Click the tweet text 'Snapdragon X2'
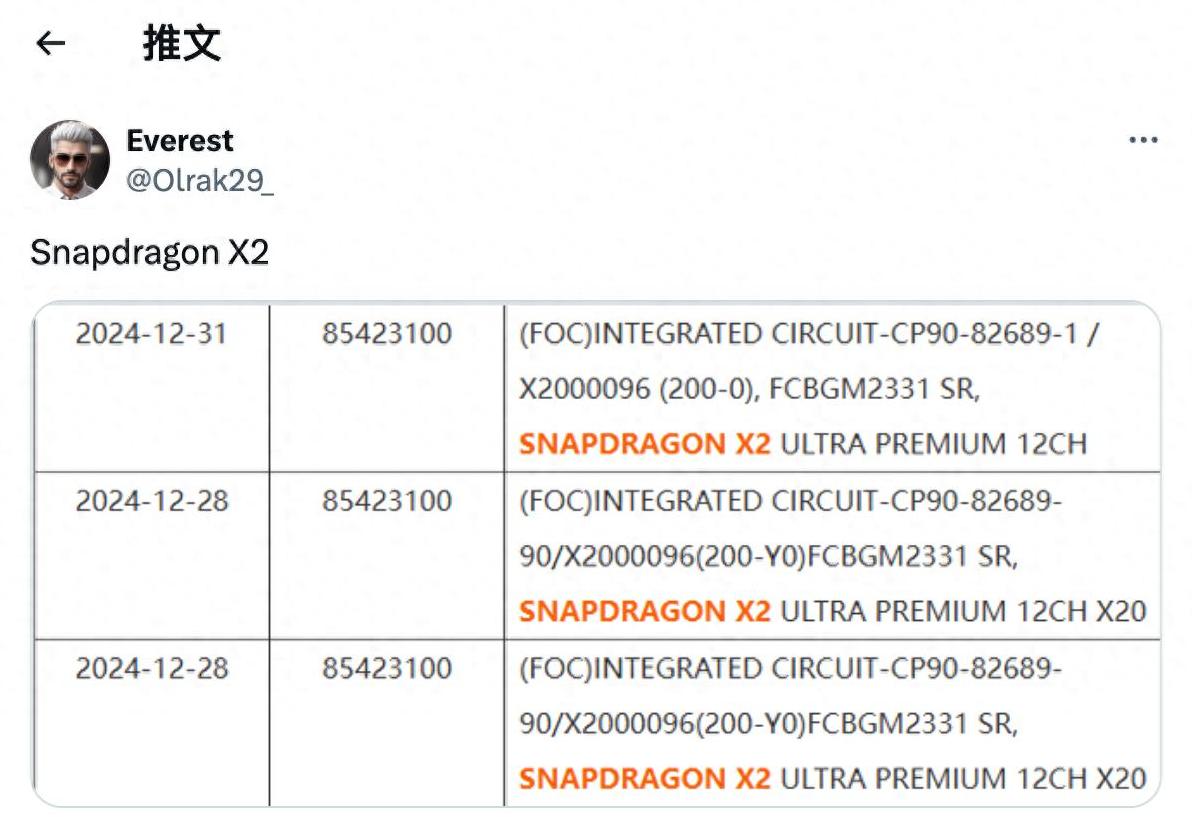This screenshot has height=836, width=1192. tap(149, 252)
